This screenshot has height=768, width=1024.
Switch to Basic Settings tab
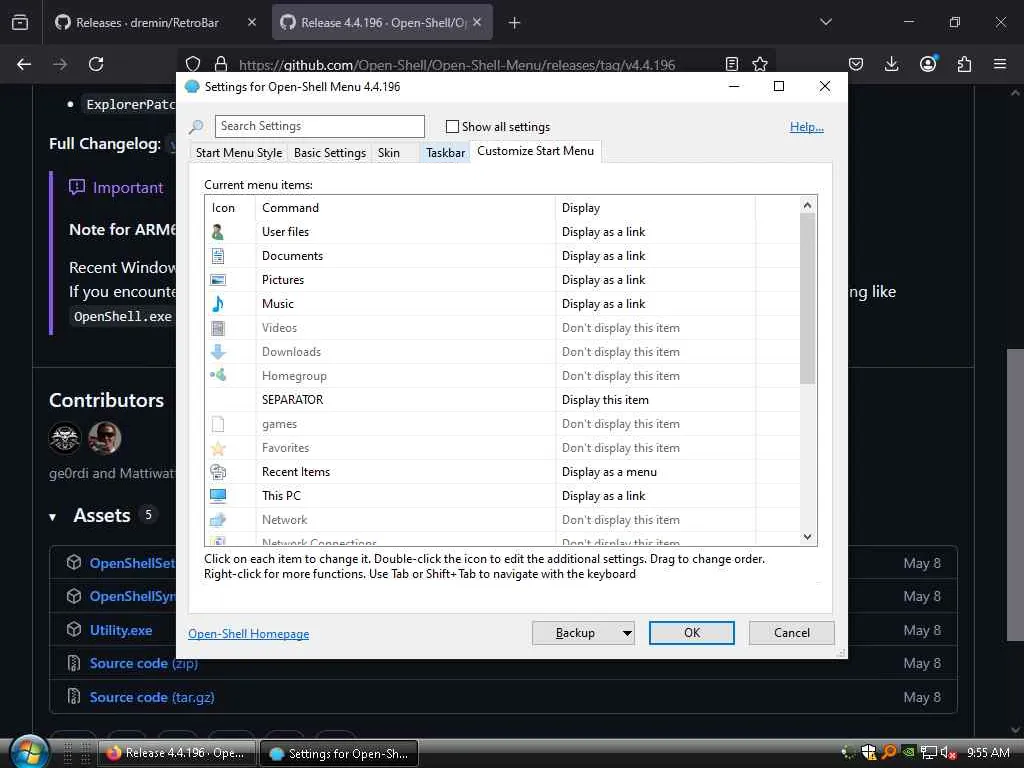[x=330, y=153]
